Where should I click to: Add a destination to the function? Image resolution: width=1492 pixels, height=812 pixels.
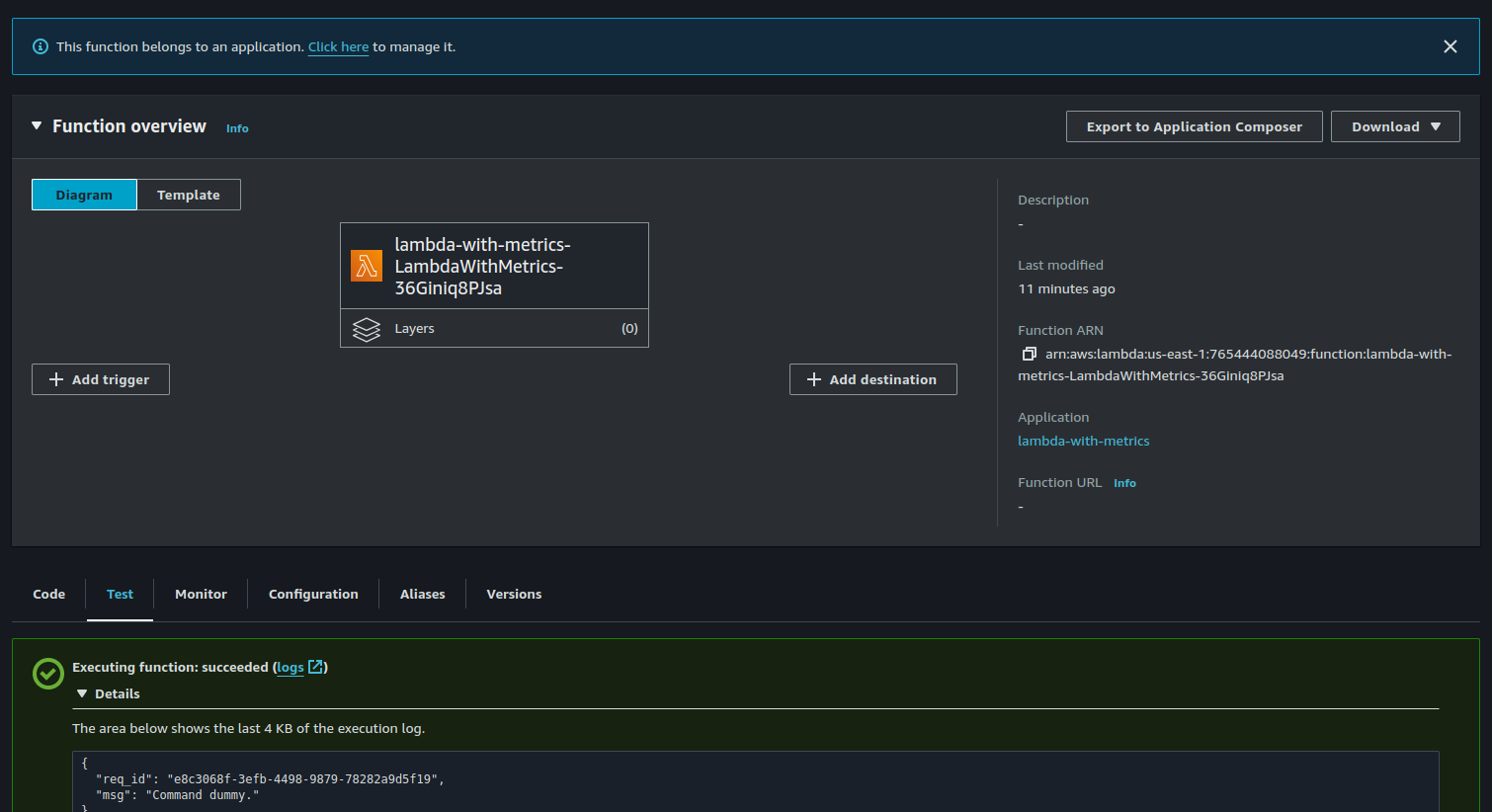[x=873, y=379]
